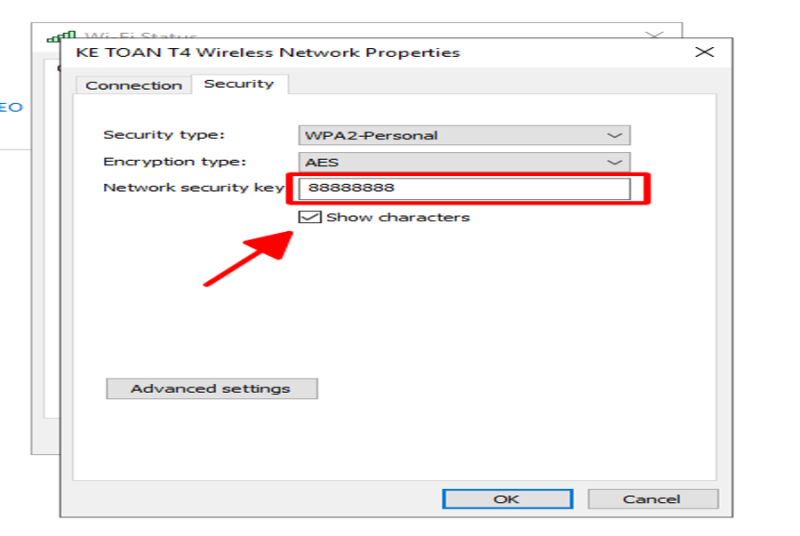
Task: Switch to the Connection tab
Action: (x=134, y=85)
